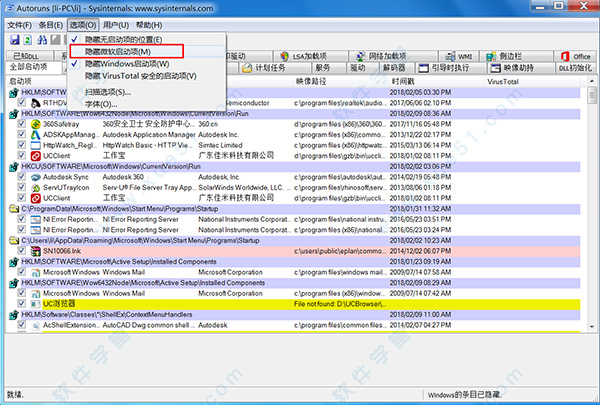Switch to the DLL初始化 tab
This screenshot has height=405, width=600.
[x=575, y=68]
